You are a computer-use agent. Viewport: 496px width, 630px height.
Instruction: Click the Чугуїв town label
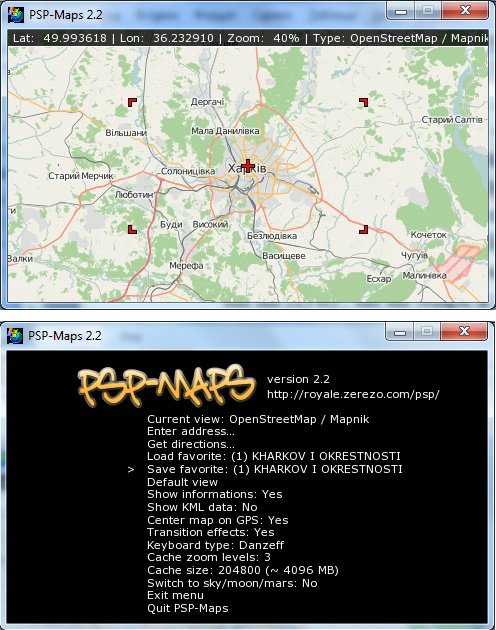click(414, 255)
